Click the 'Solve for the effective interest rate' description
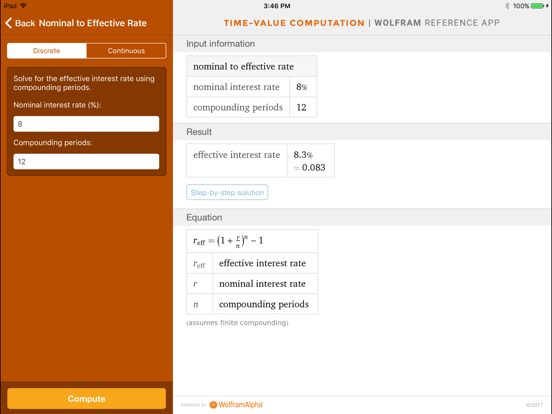 (x=84, y=83)
